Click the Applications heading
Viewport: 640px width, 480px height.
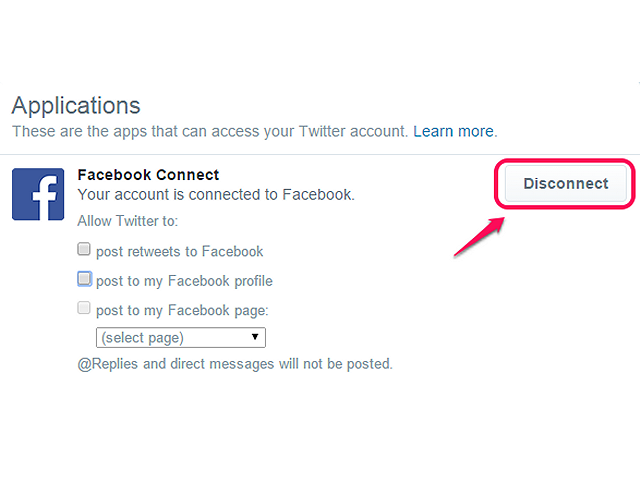[76, 106]
